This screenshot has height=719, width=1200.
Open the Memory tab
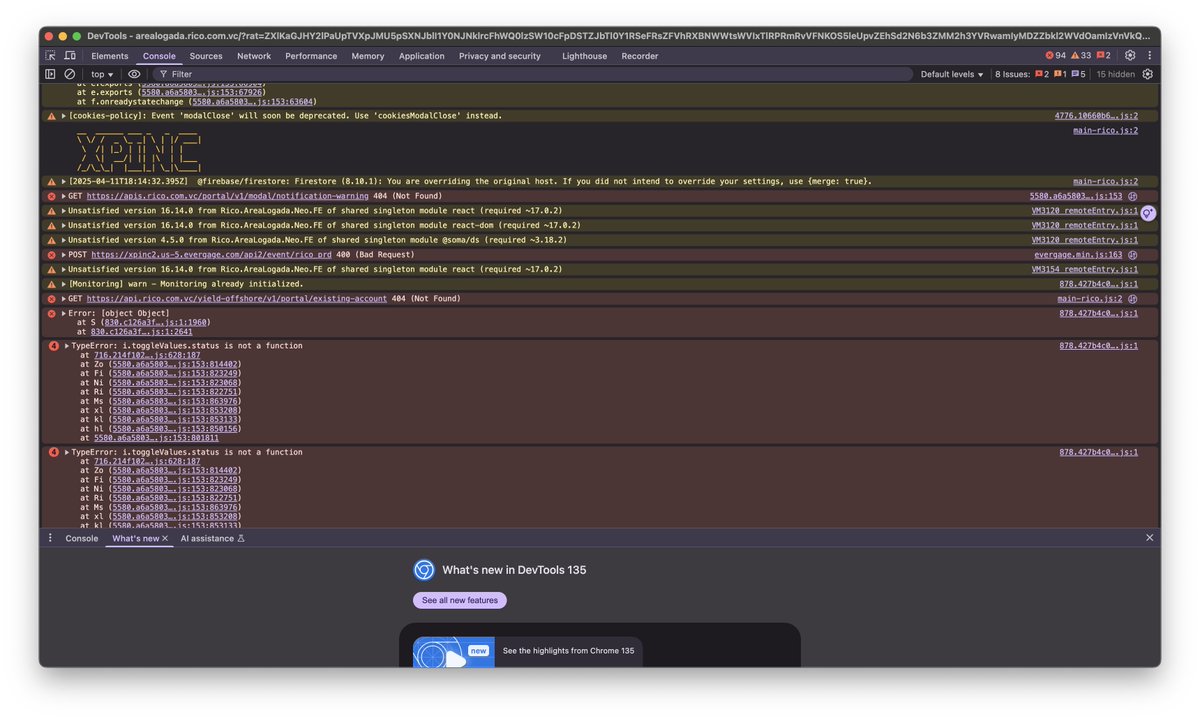368,56
